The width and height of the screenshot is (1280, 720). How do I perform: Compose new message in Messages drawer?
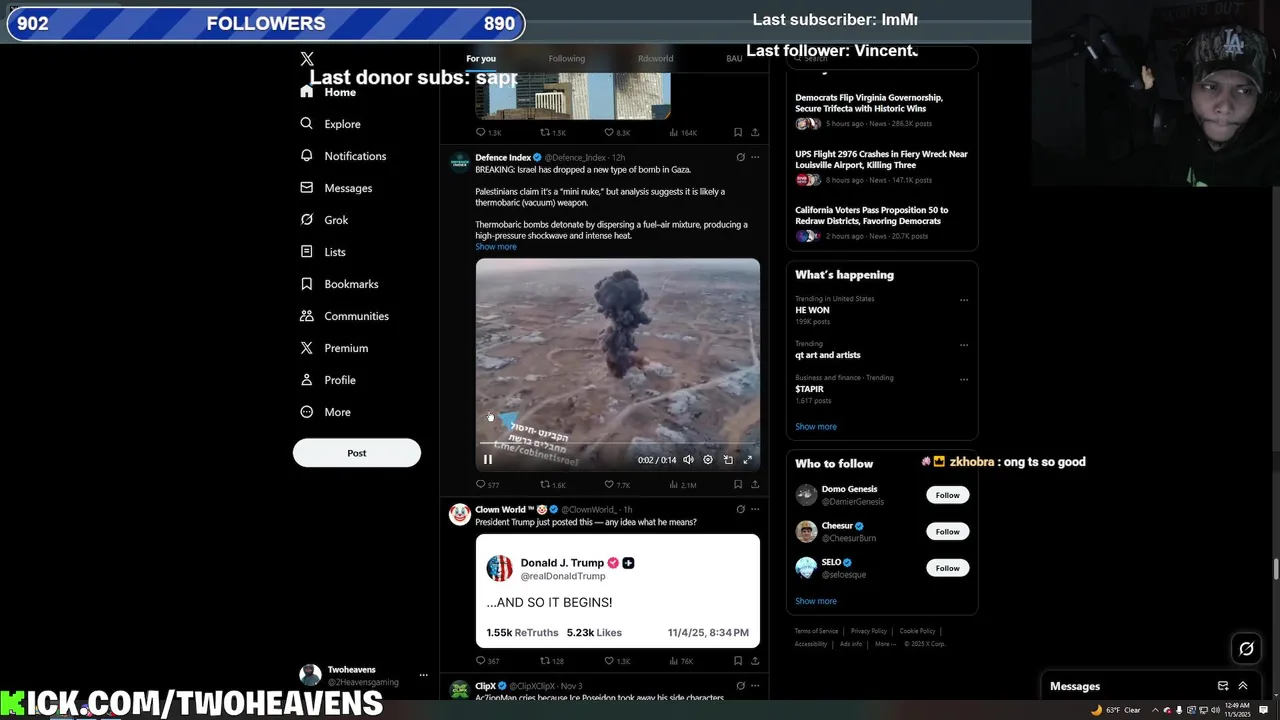click(1223, 686)
